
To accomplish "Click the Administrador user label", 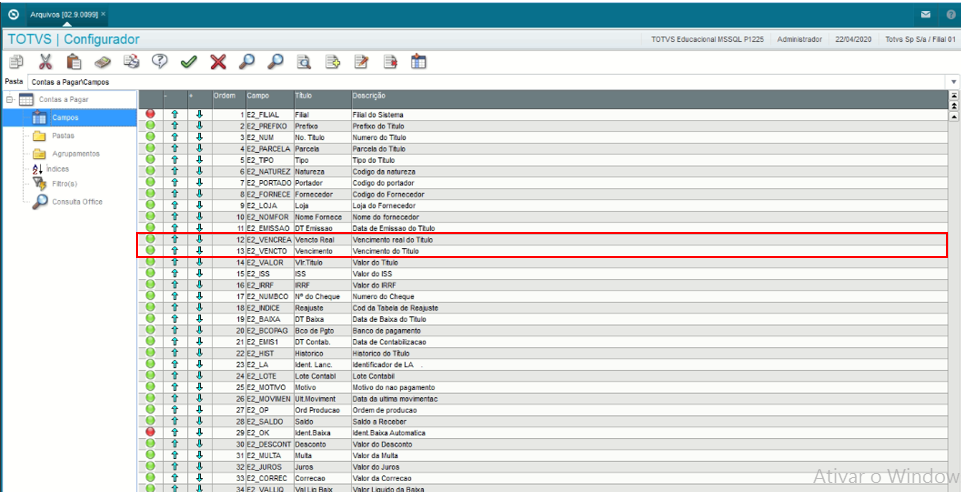I will (799, 39).
